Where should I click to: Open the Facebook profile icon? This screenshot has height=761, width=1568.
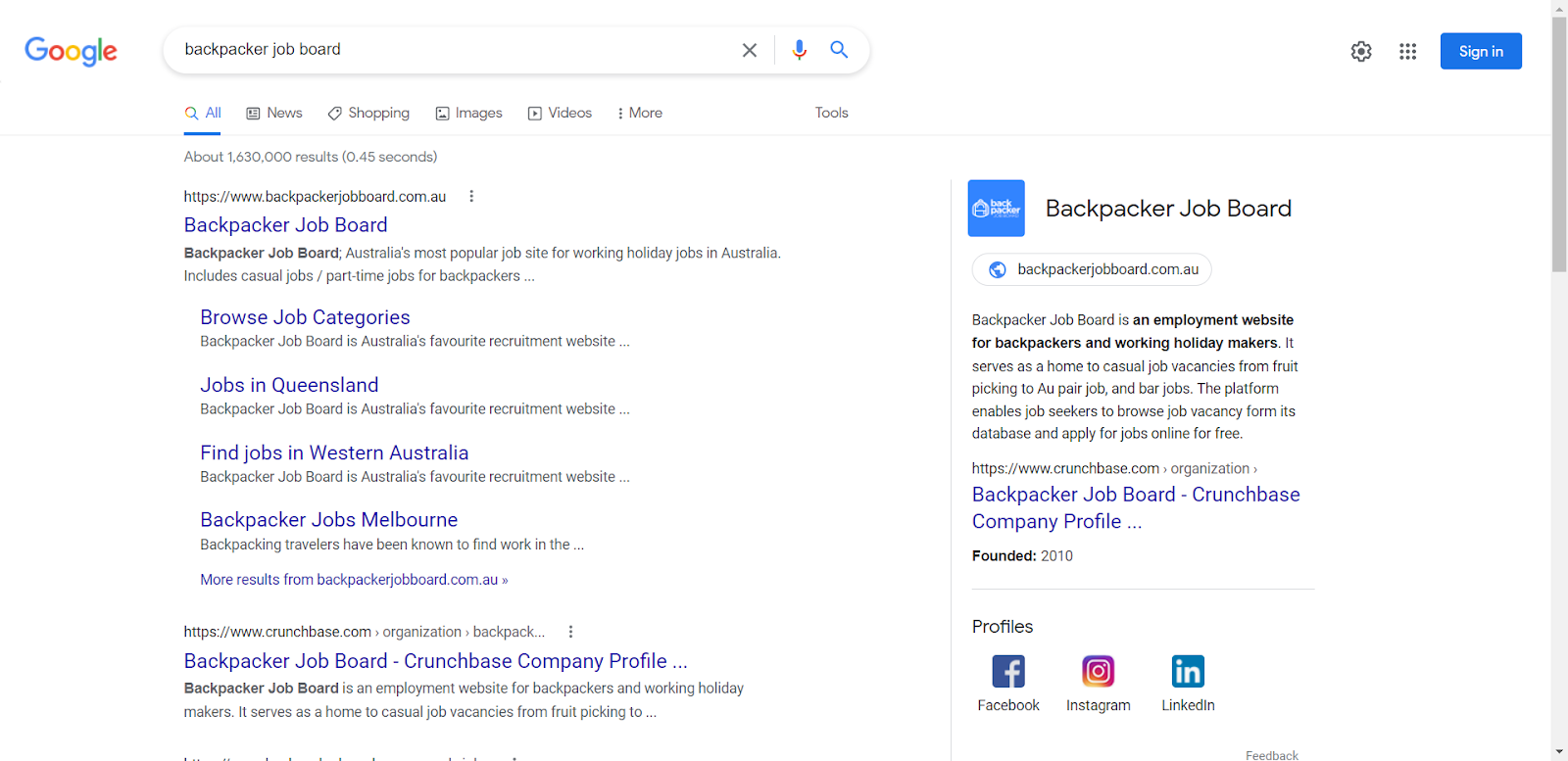coord(1008,672)
